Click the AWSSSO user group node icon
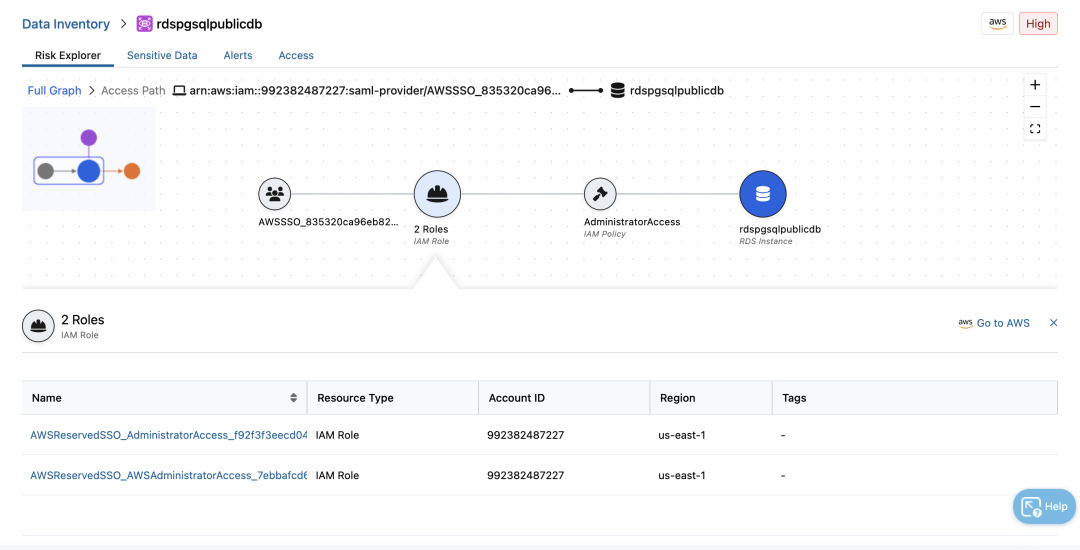This screenshot has width=1080, height=550. pos(274,194)
